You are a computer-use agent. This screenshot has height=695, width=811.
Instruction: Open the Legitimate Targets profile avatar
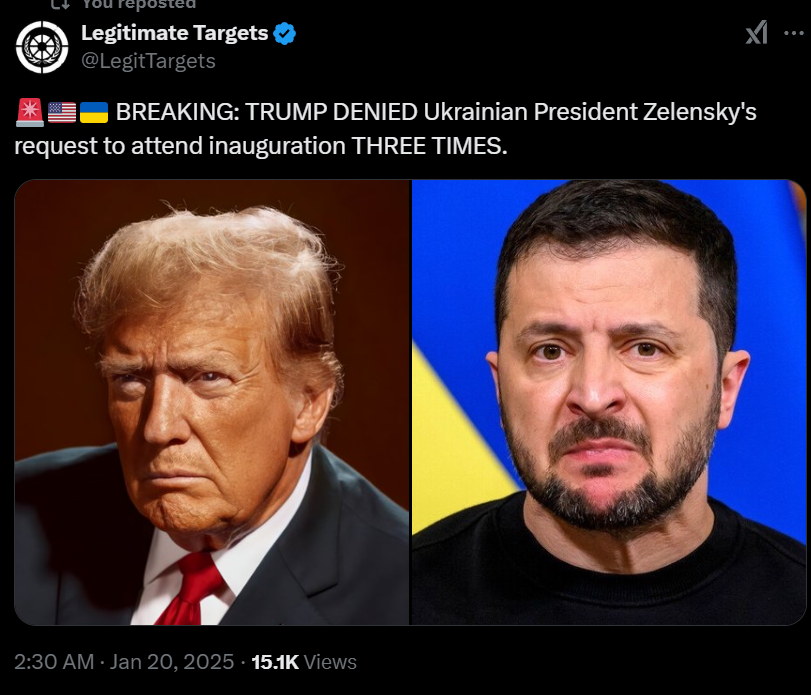click(42, 47)
